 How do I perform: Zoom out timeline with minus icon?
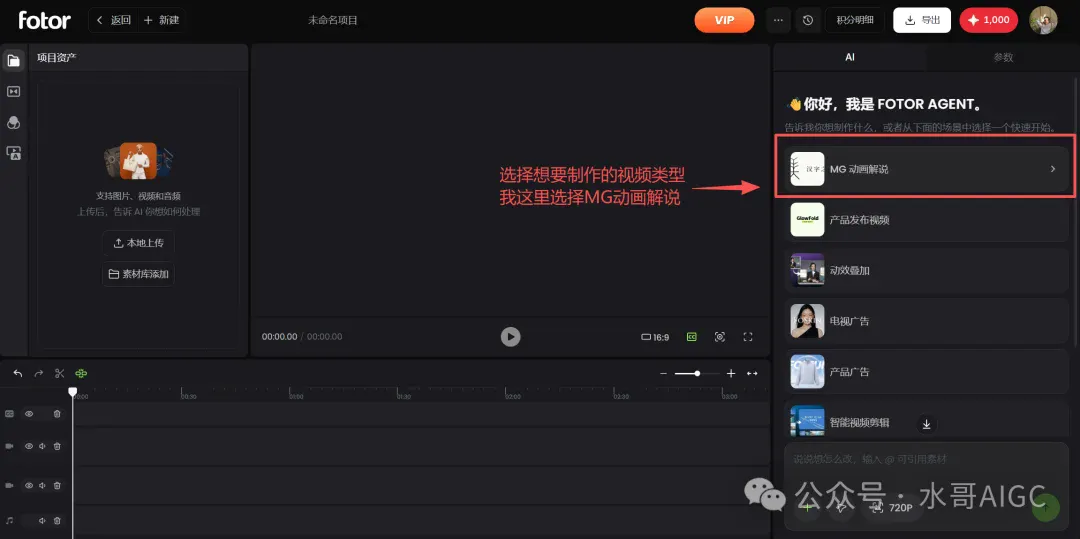tap(663, 373)
